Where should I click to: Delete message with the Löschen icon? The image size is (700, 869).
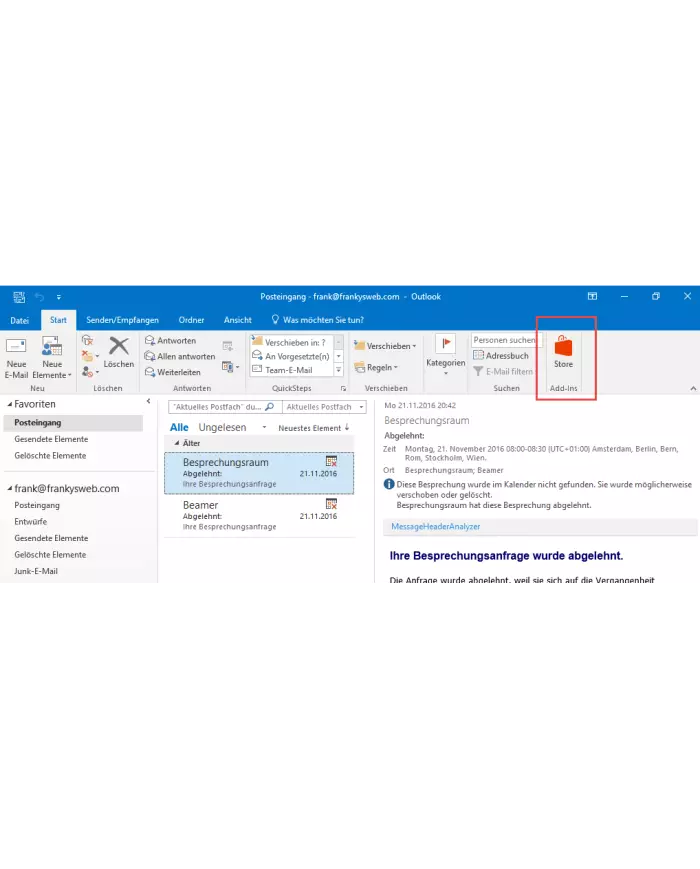[x=119, y=352]
